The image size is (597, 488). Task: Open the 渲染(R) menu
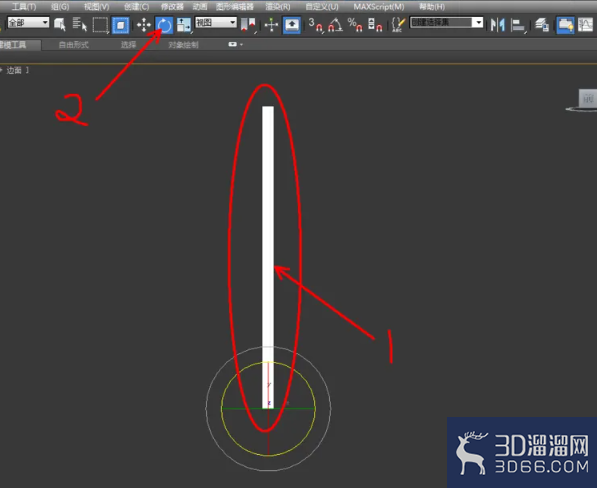pos(278,6)
